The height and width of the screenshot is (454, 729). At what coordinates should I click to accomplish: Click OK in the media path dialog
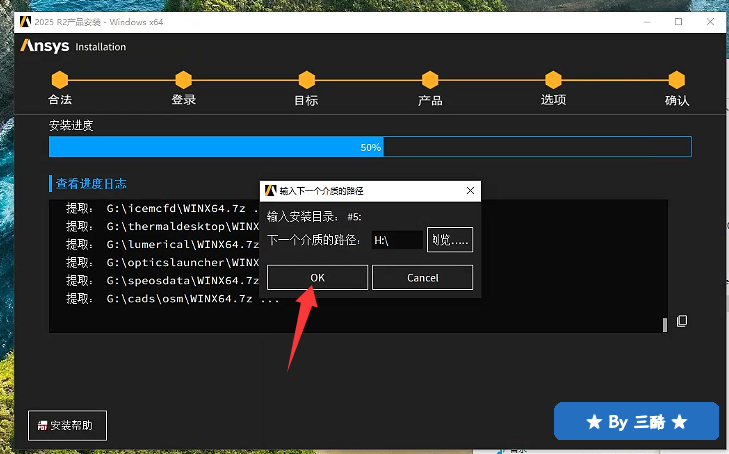(317, 277)
